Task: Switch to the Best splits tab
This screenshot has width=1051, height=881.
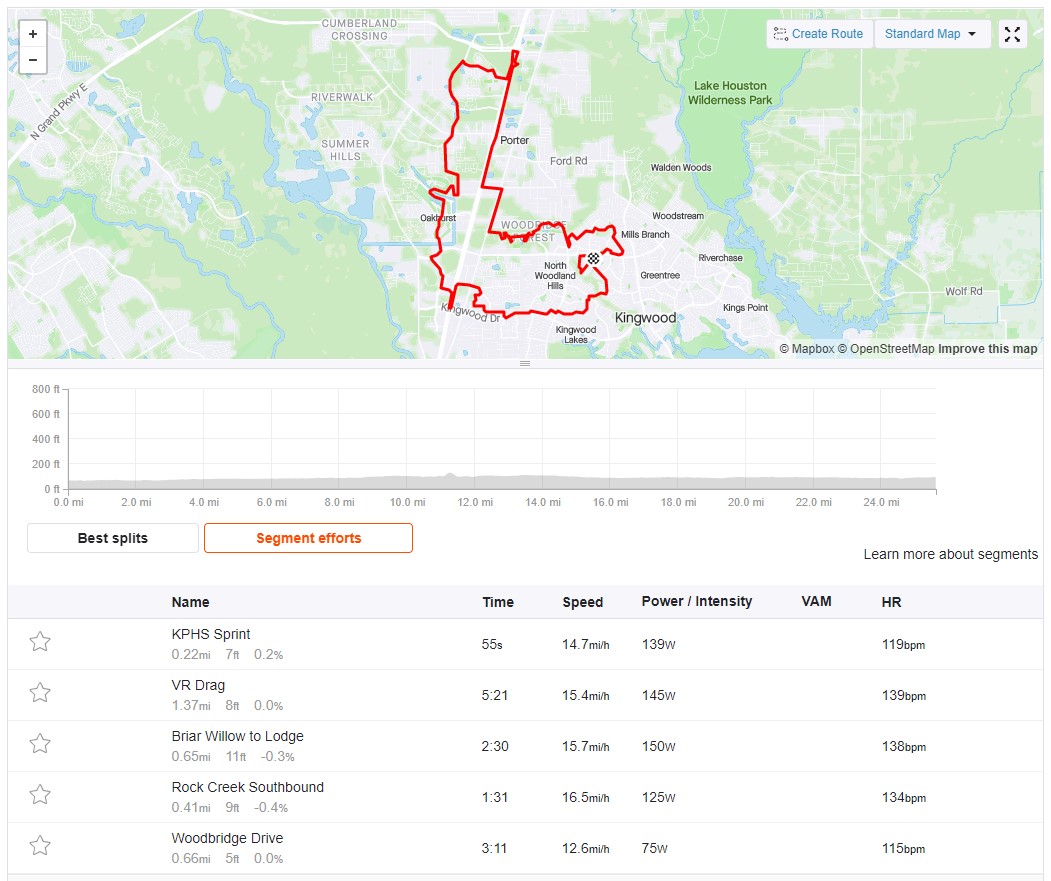Action: 113,538
